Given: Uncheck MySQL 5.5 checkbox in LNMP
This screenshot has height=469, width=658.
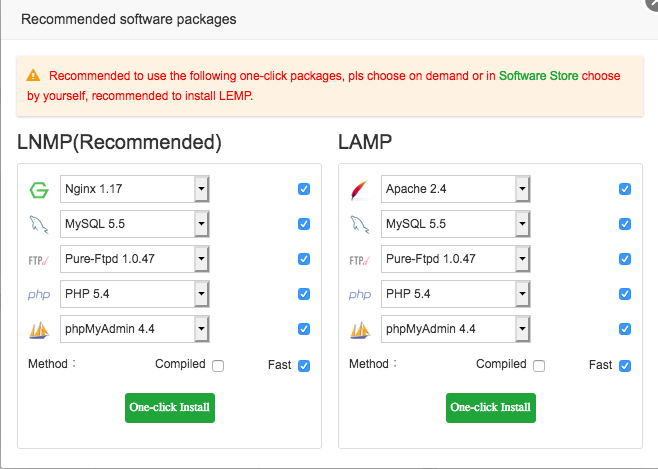Looking at the screenshot, I should 304,224.
